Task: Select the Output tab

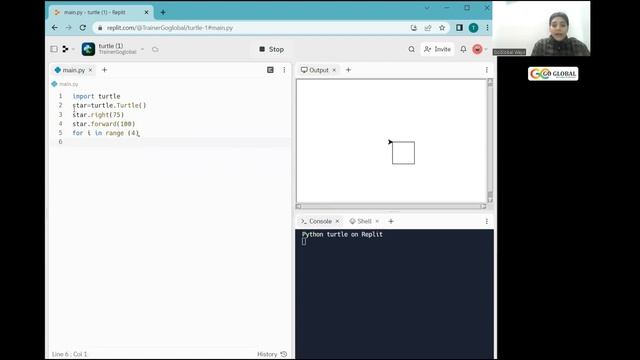Action: tap(315, 70)
